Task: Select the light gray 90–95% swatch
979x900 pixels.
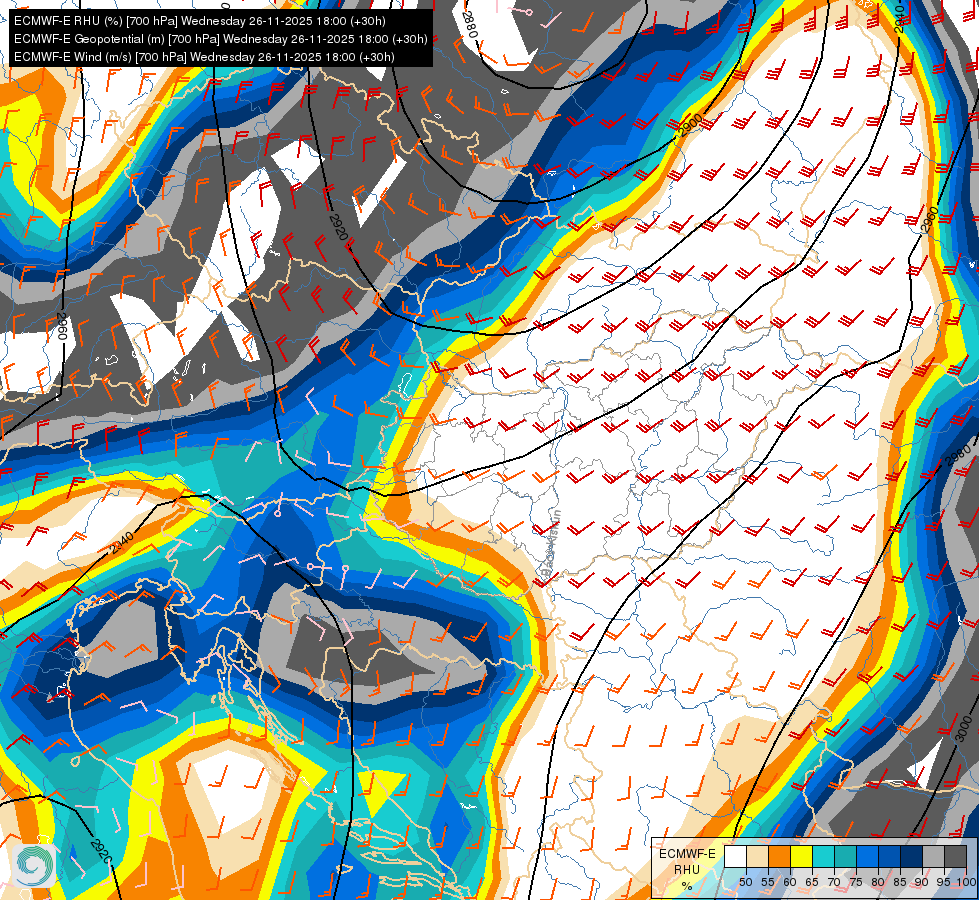Action: pyautogui.click(x=933, y=856)
